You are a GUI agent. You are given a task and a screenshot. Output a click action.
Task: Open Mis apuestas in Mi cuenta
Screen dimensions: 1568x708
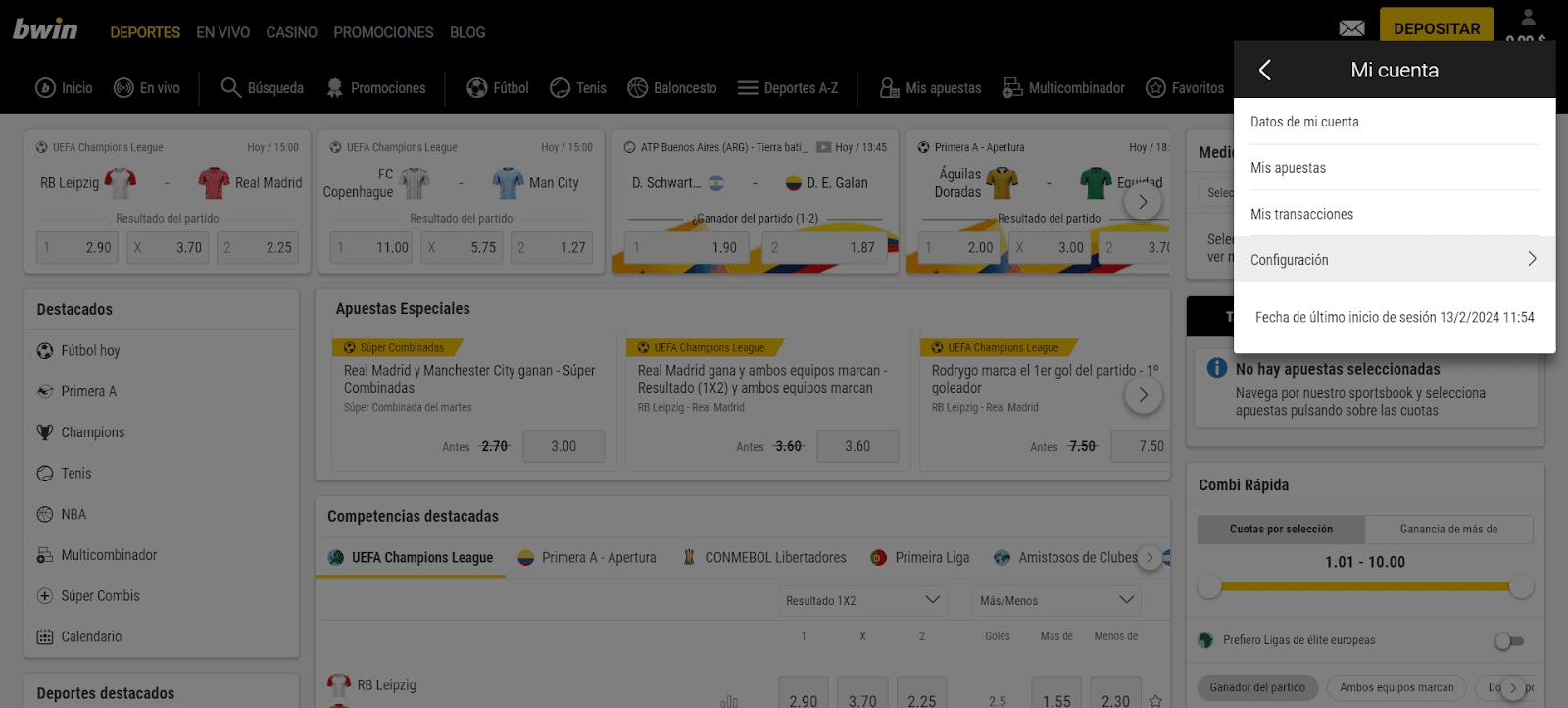[x=1395, y=168]
